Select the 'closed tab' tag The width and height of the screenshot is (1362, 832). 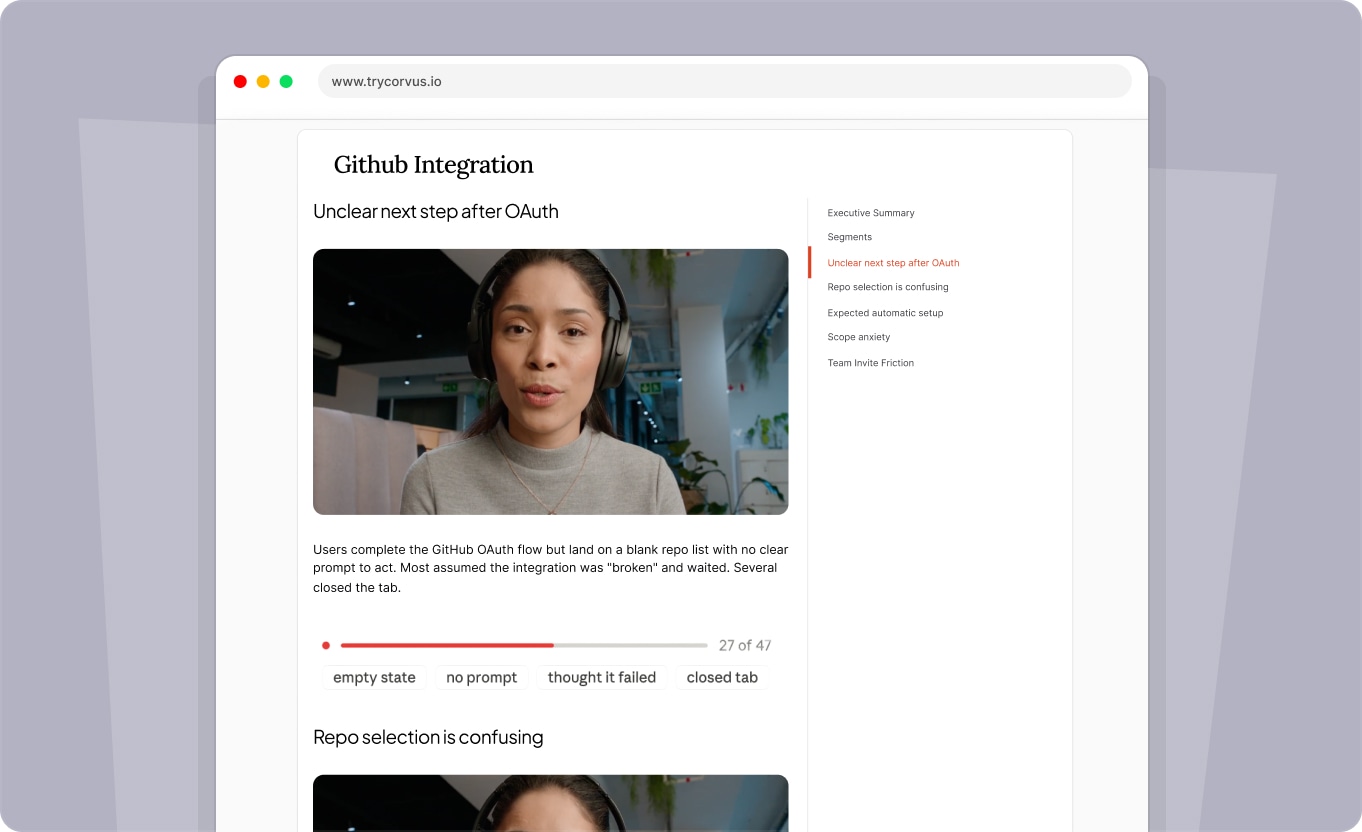722,678
